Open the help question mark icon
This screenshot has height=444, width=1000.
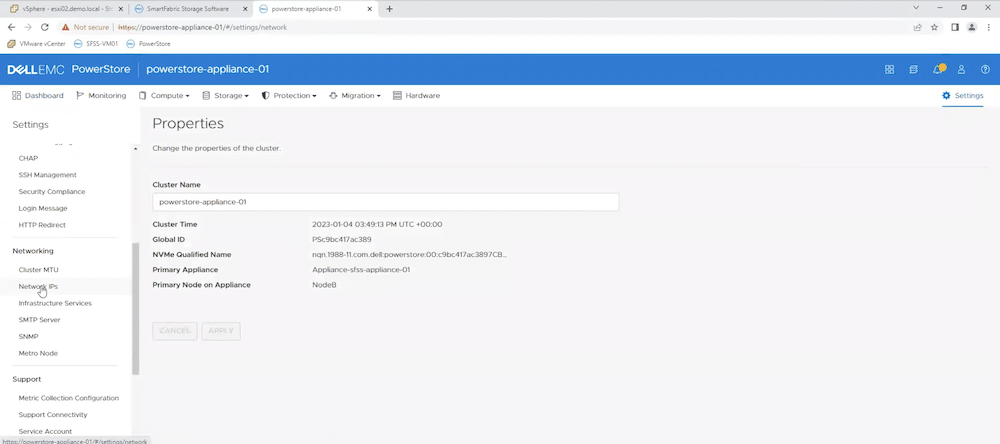(x=985, y=70)
